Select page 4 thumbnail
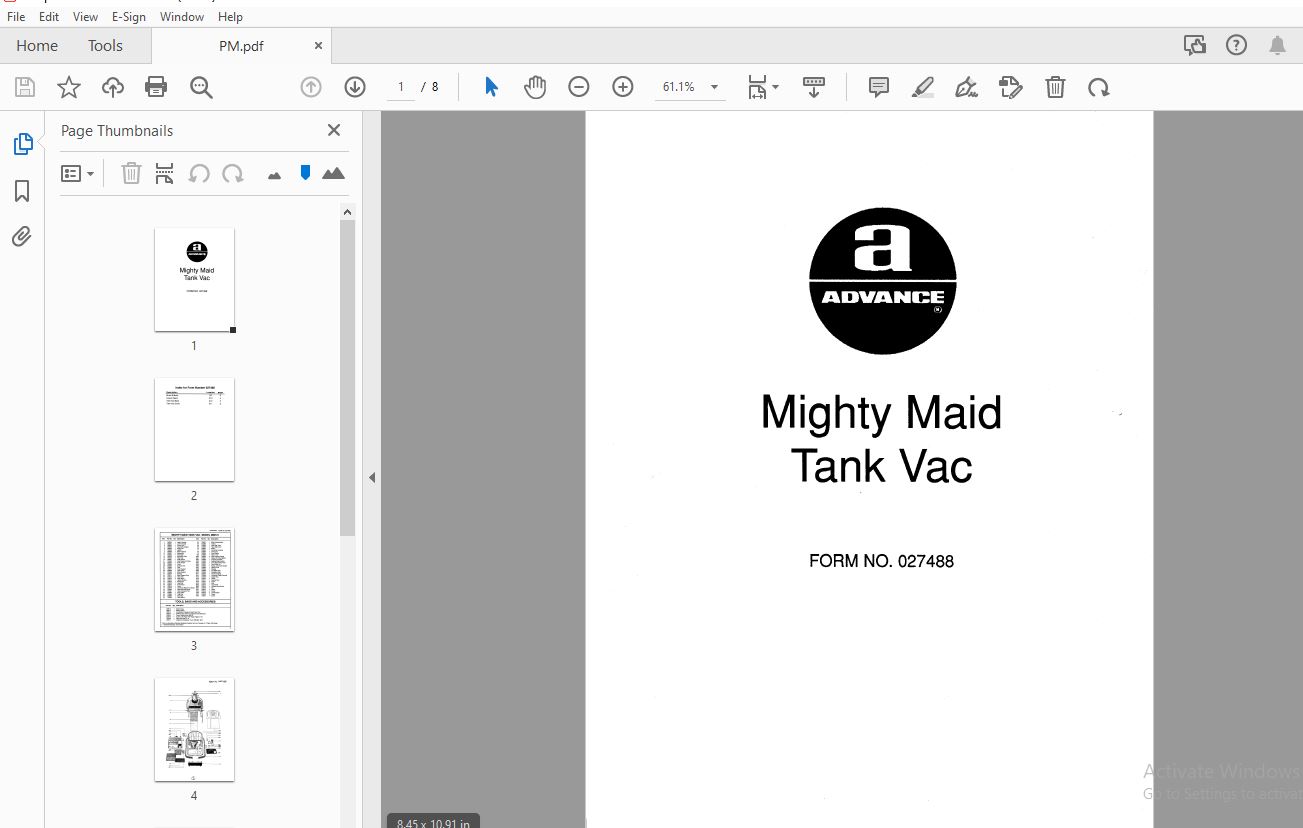 click(194, 729)
